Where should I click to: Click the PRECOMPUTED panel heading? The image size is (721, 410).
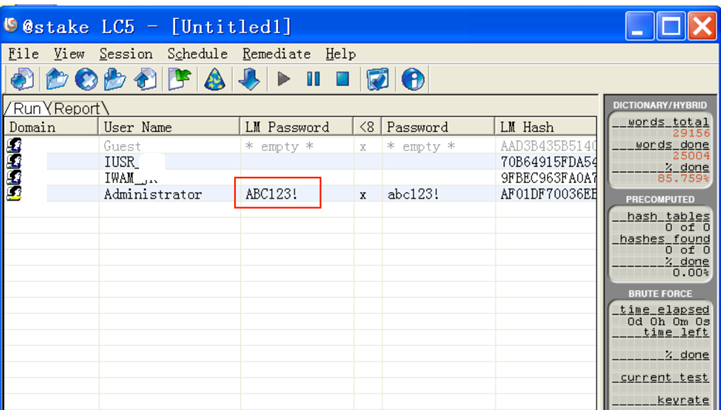(660, 199)
